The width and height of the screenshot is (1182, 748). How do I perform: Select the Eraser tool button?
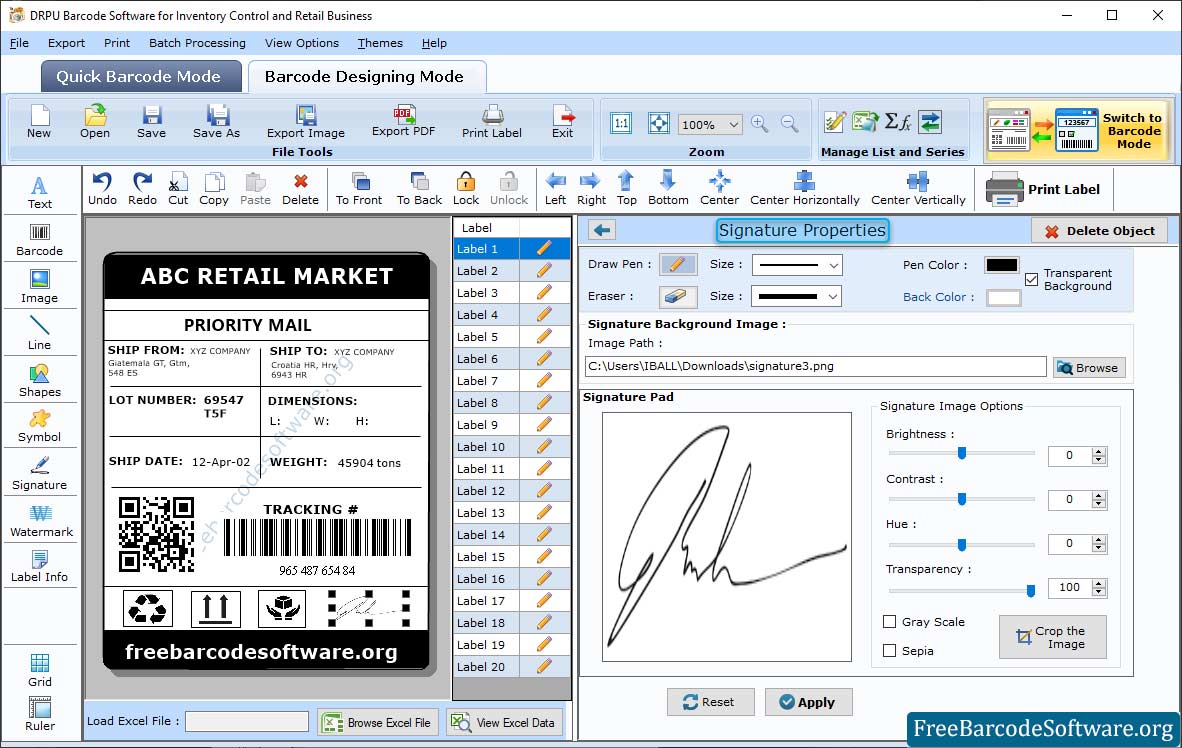point(678,296)
